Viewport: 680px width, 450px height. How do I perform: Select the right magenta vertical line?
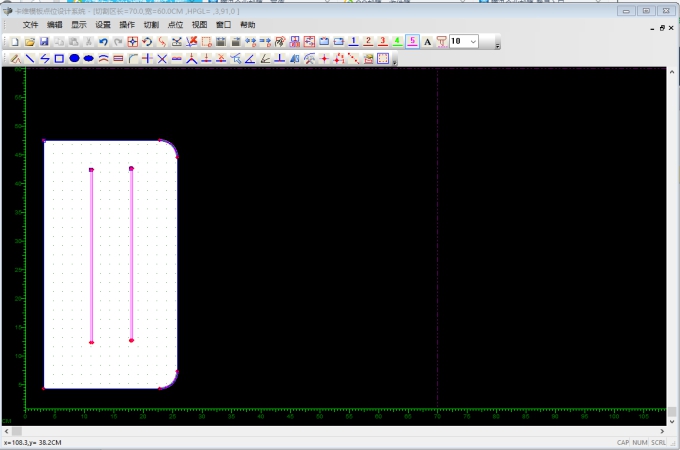tap(131, 254)
